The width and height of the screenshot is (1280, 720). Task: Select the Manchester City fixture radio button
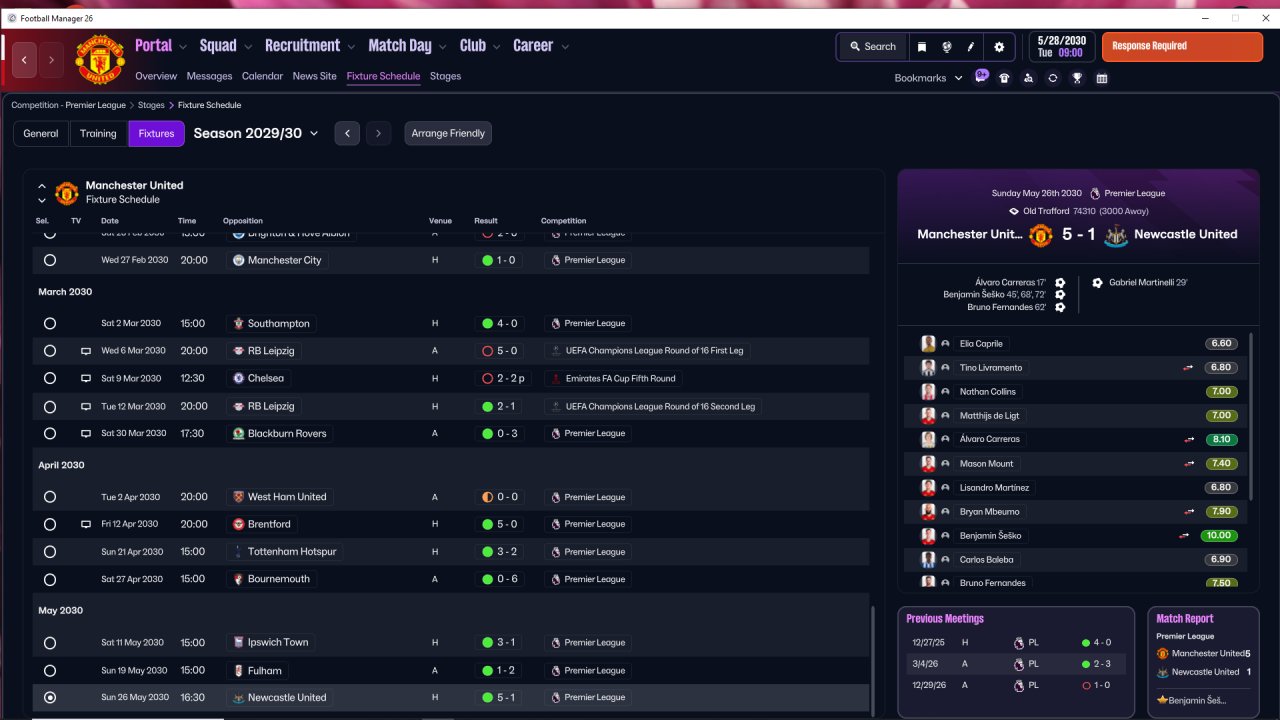50,260
